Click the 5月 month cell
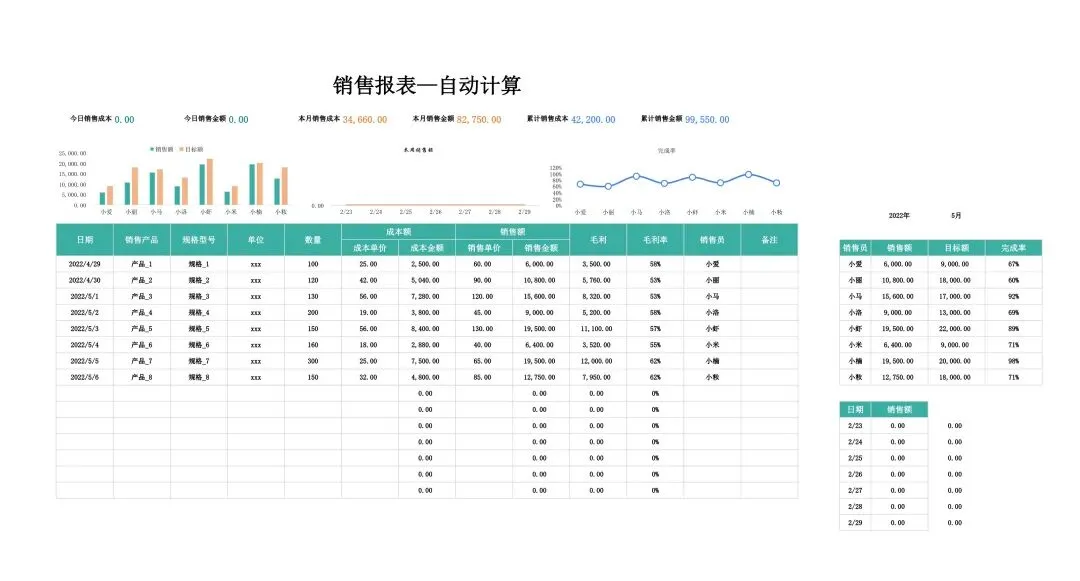Image resolution: width=1080 pixels, height=581 pixels. (x=956, y=215)
